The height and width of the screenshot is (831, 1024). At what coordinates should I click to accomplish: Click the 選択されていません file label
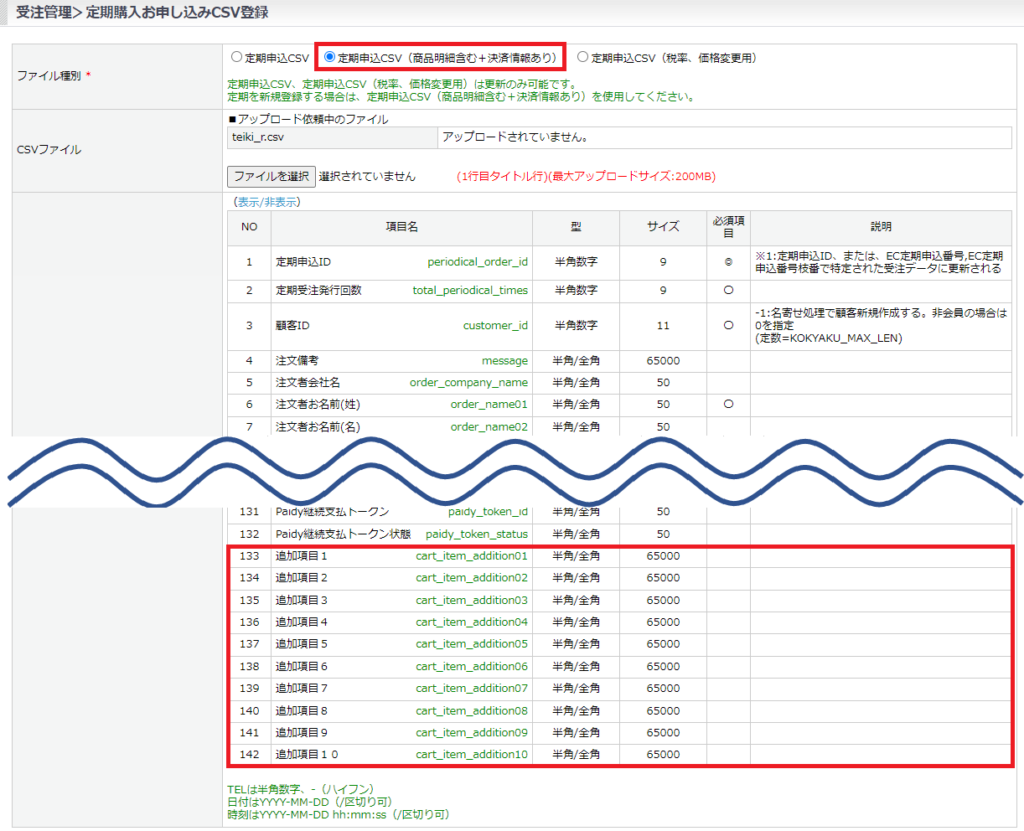click(x=367, y=176)
